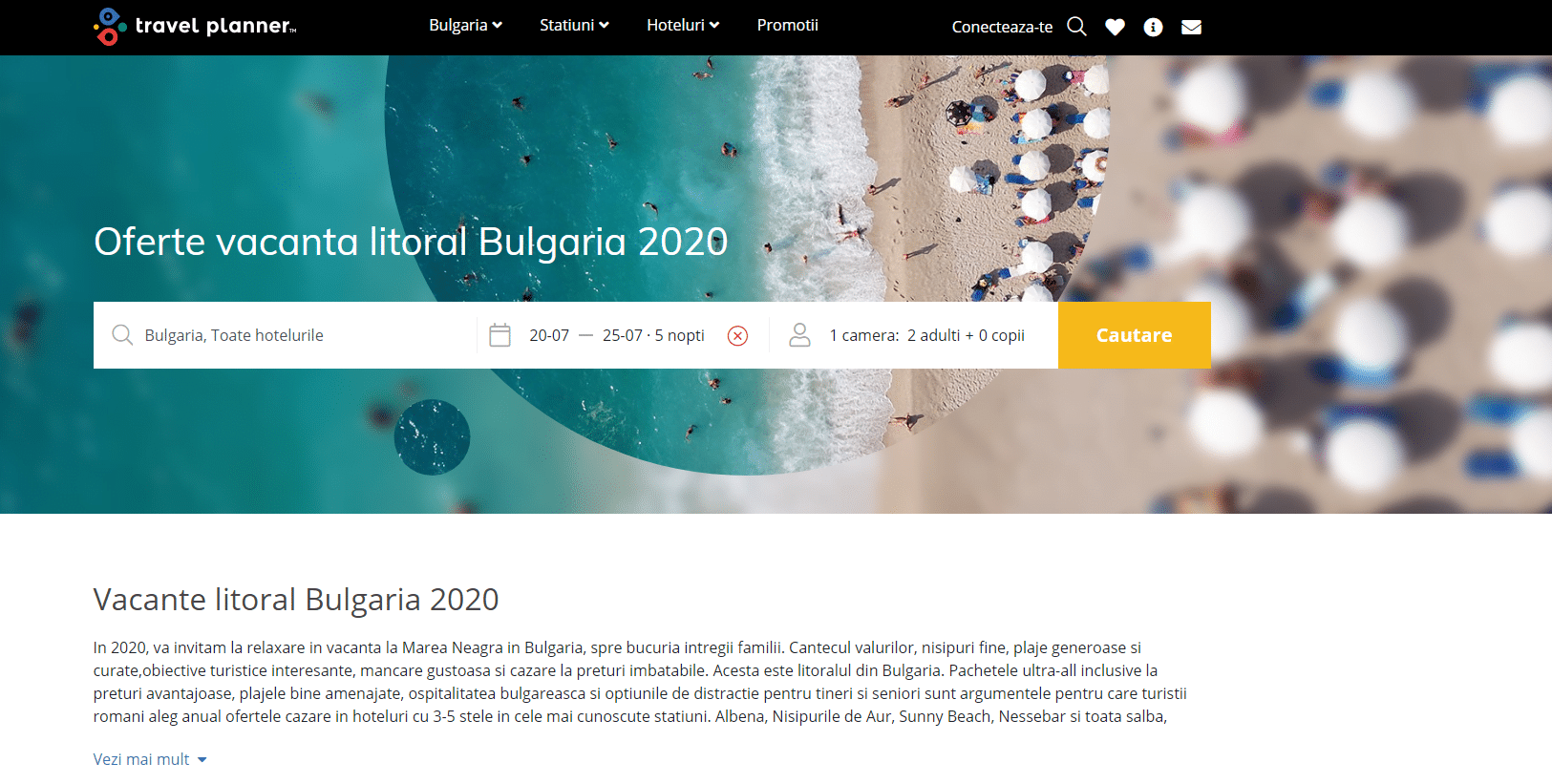Open contact via the envelope icon
1552x784 pixels.
[x=1191, y=27]
